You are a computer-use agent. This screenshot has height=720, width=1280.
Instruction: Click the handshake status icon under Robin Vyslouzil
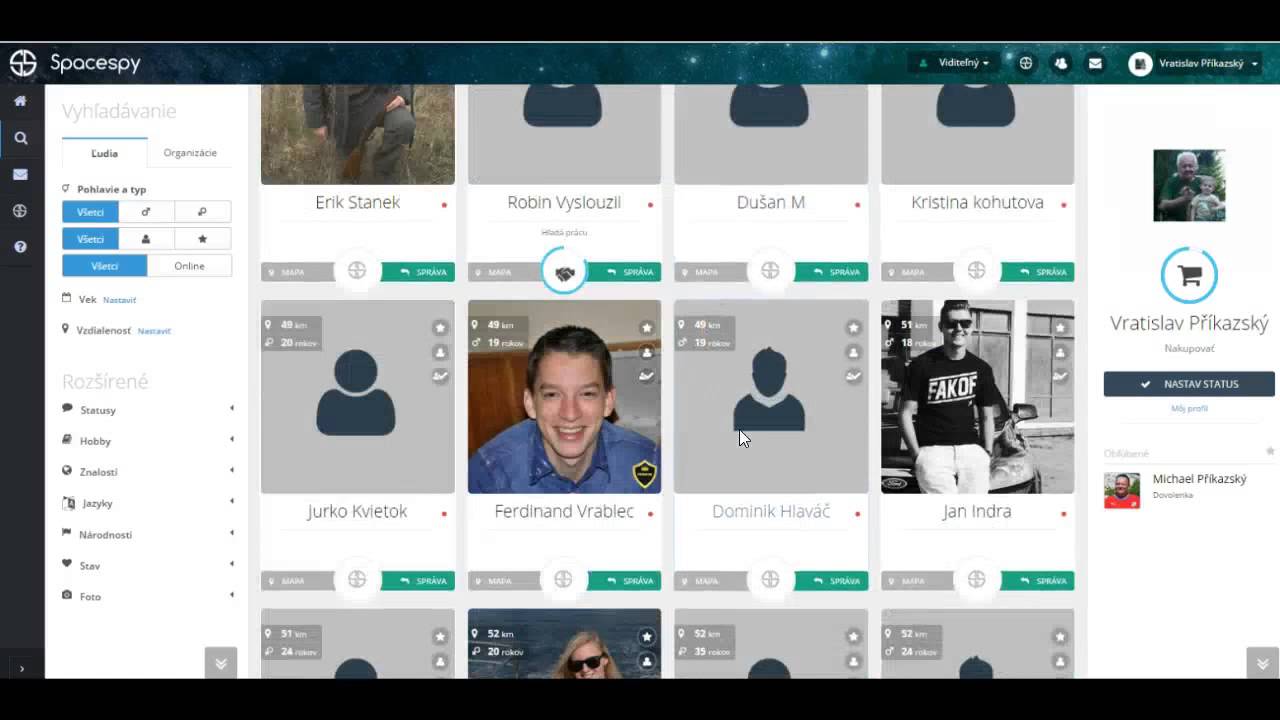(x=564, y=272)
